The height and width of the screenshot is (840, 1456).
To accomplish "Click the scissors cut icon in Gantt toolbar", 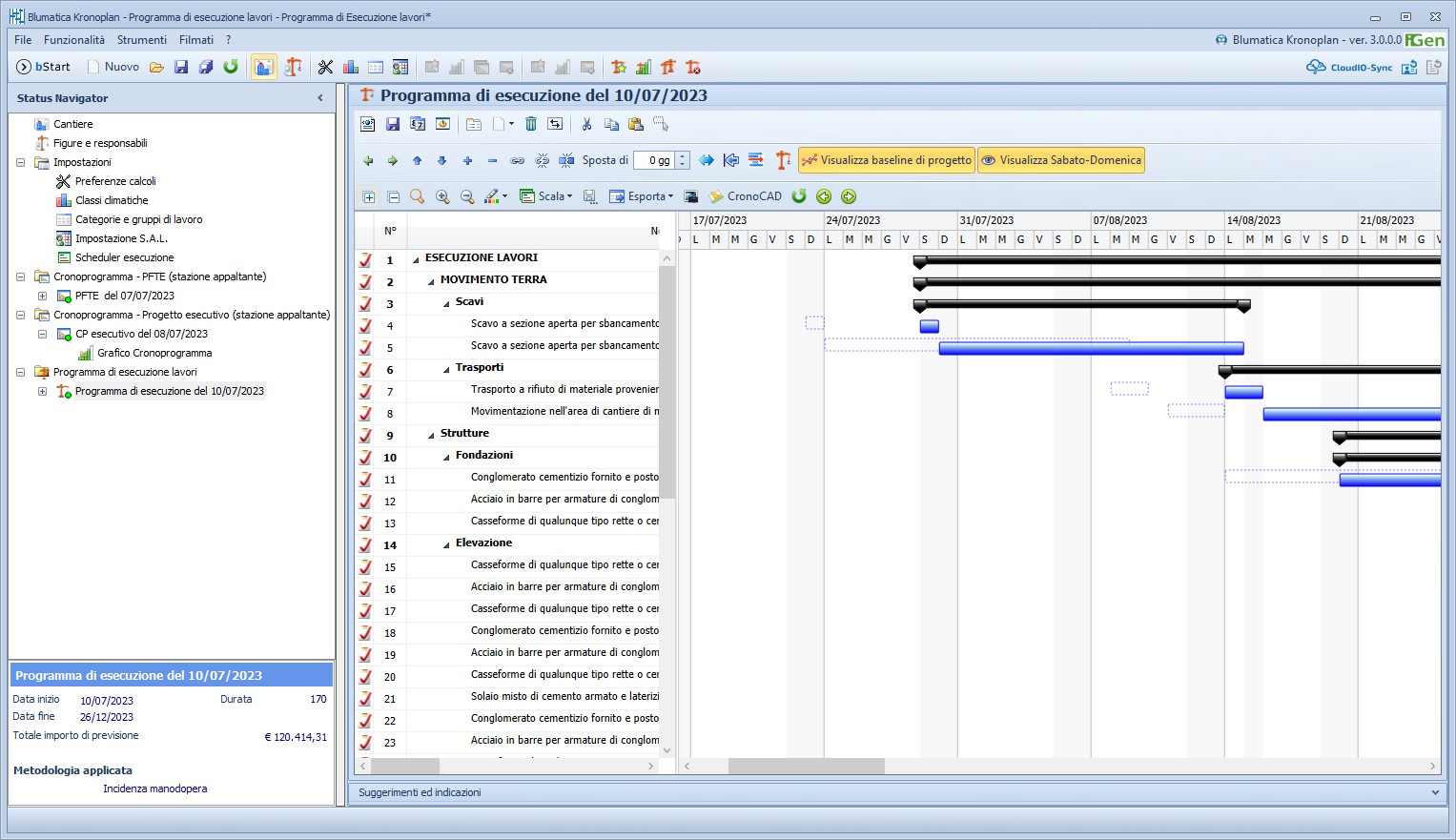I will pos(586,124).
